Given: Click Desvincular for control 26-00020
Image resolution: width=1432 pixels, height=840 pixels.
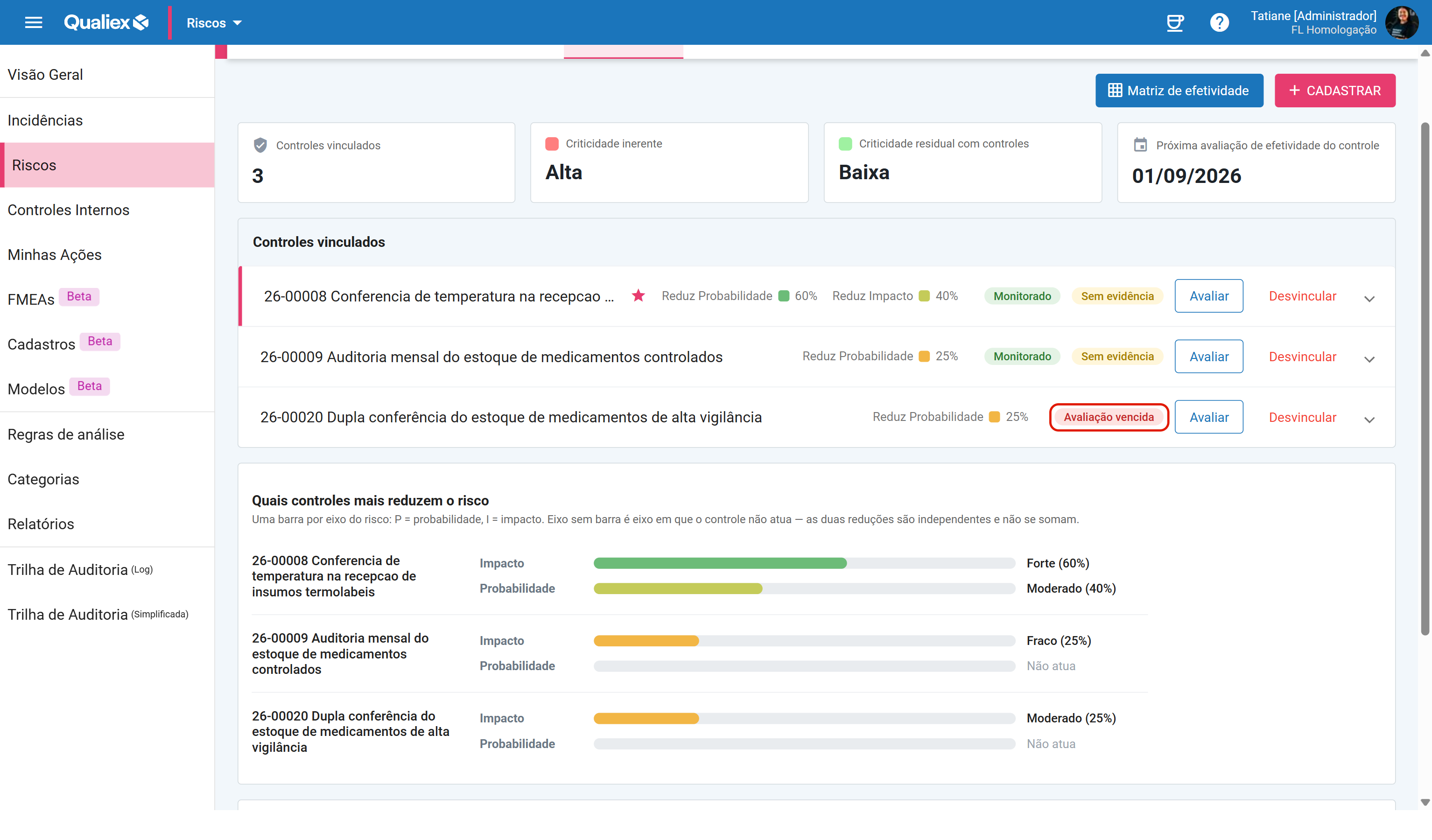Looking at the screenshot, I should [1302, 417].
